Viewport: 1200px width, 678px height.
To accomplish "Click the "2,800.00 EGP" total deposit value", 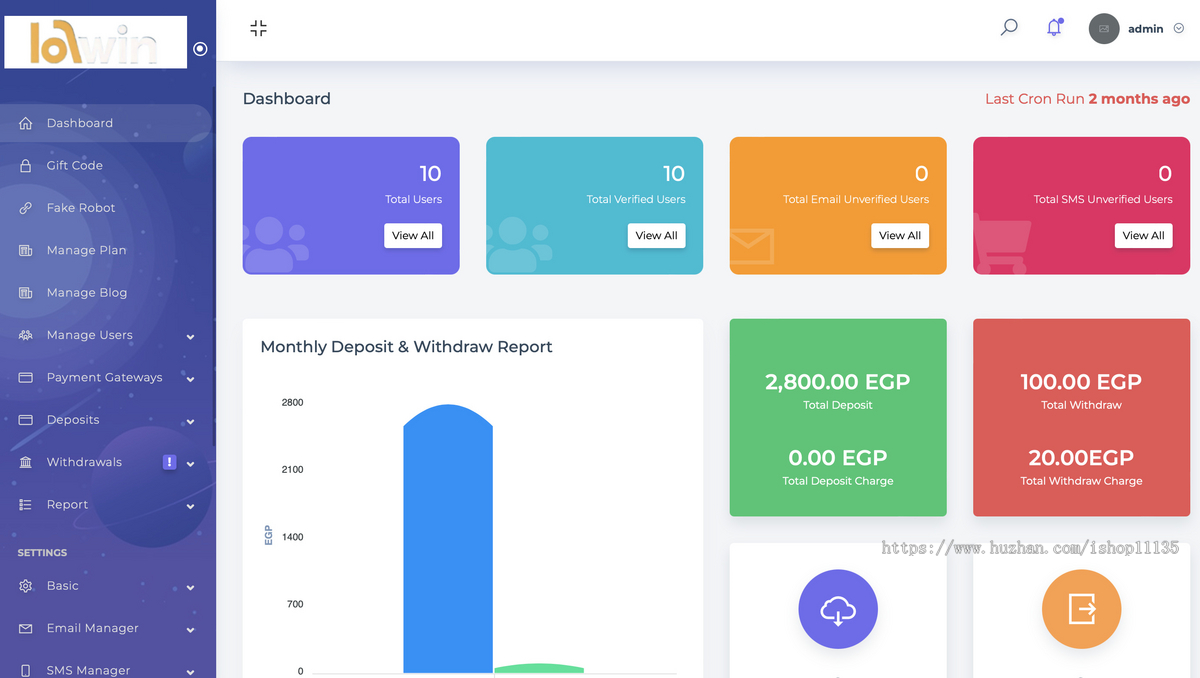I will pyautogui.click(x=838, y=382).
